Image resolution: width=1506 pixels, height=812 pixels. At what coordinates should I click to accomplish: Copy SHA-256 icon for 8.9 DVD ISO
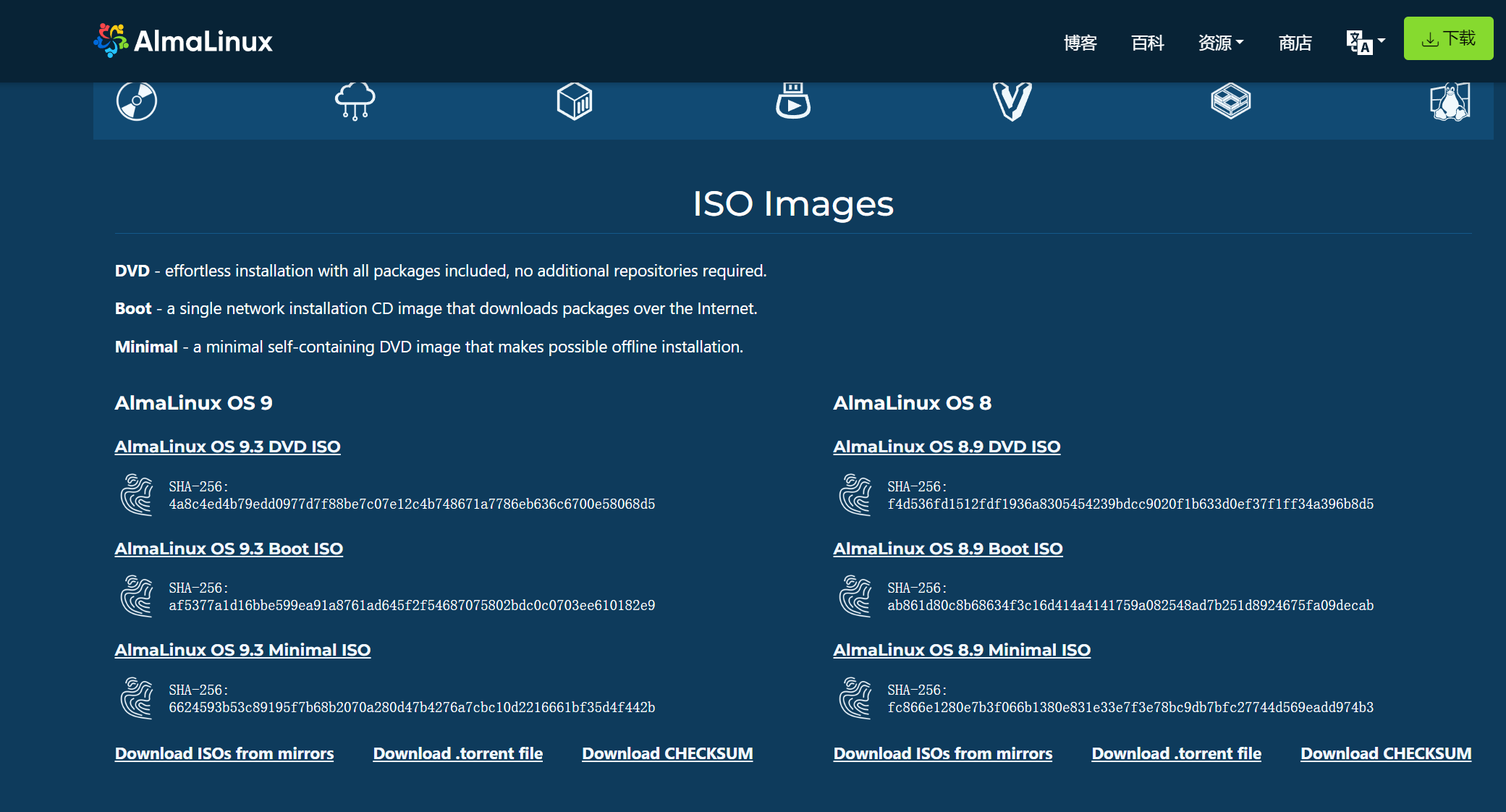(x=855, y=495)
